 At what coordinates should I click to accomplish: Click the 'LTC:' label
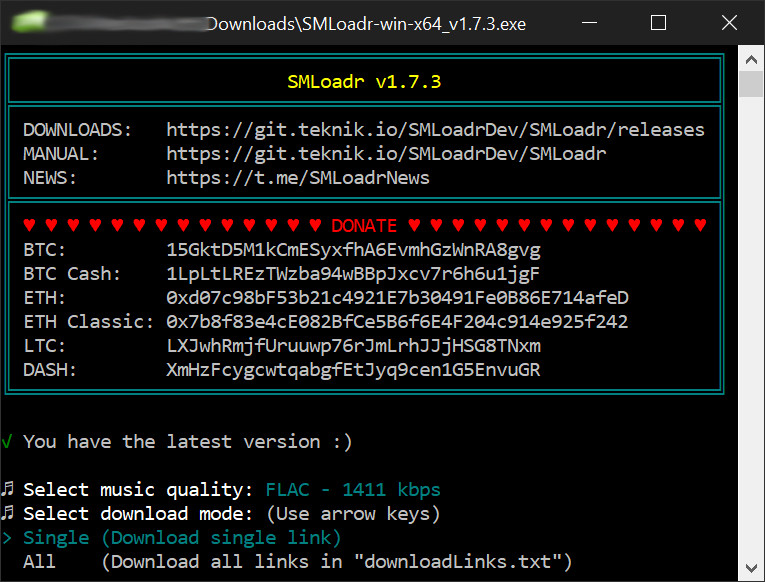44,346
